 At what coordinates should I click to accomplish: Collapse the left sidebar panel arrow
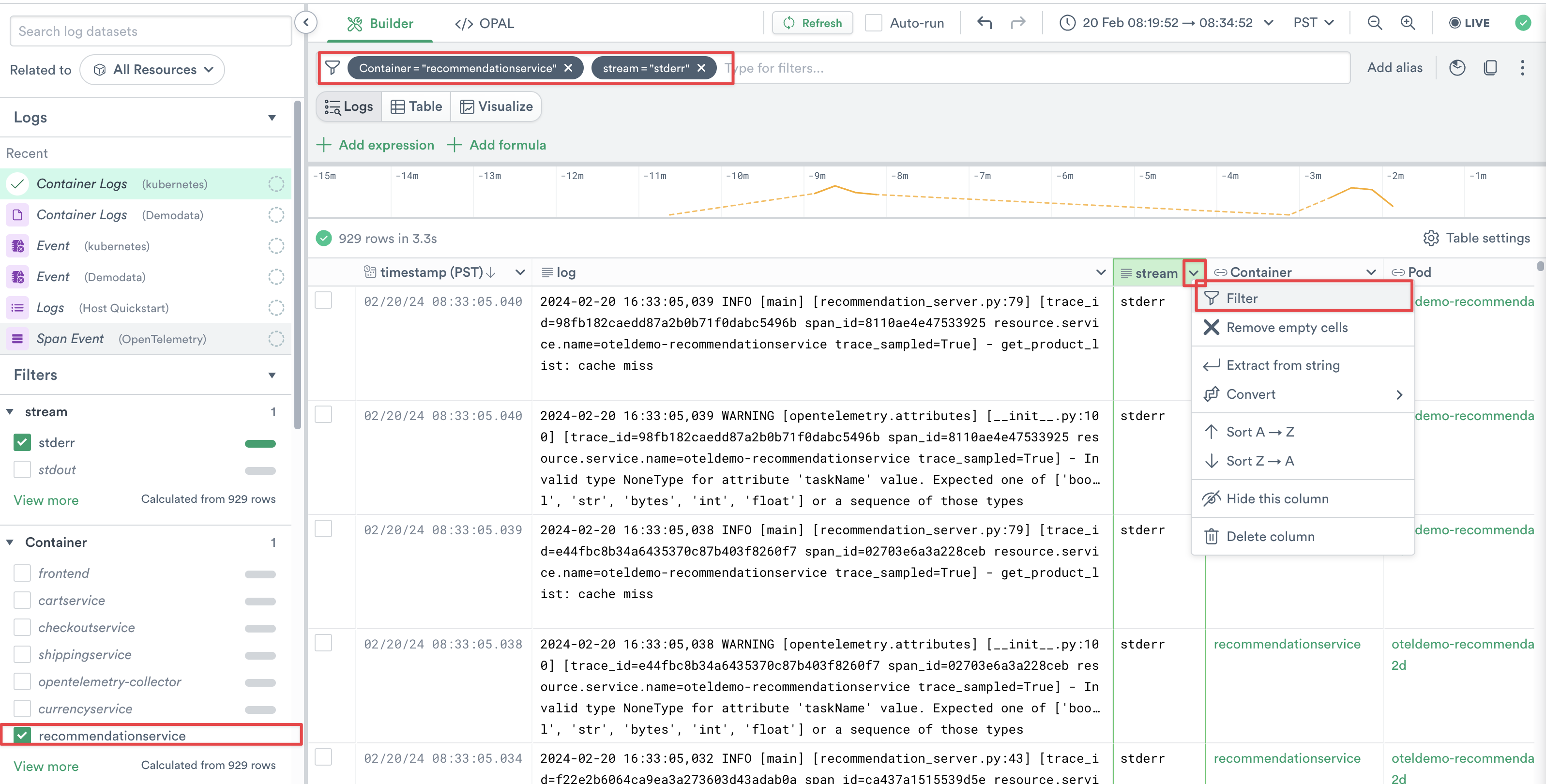click(x=306, y=23)
